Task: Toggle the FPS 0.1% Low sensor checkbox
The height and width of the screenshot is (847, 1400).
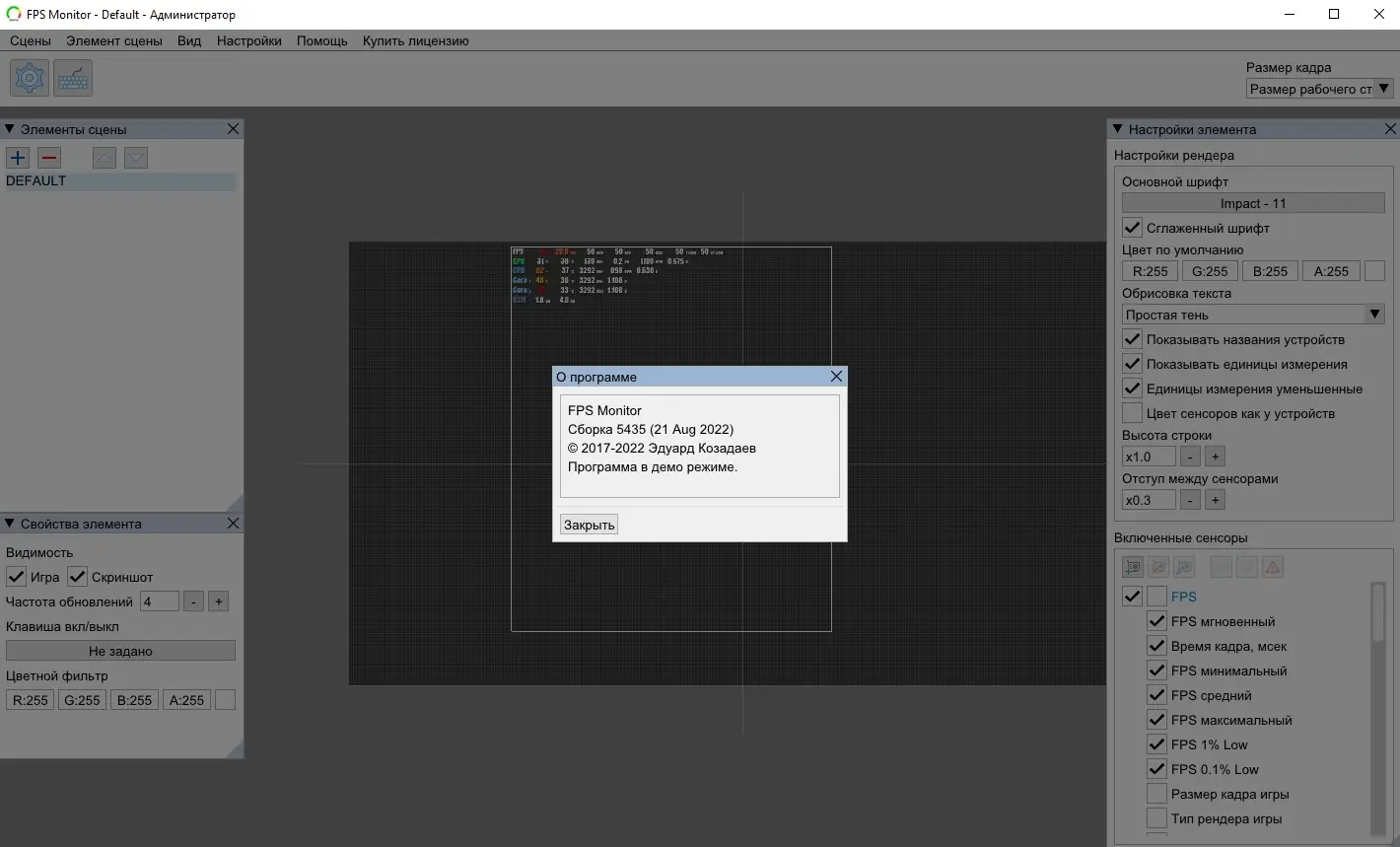Action: pyautogui.click(x=1156, y=769)
